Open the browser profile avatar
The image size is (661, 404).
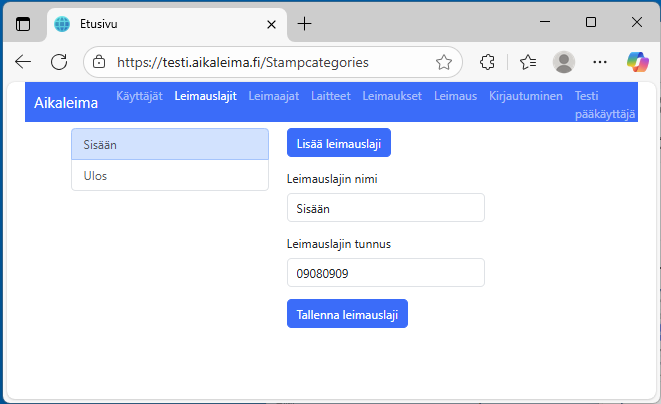tap(564, 62)
